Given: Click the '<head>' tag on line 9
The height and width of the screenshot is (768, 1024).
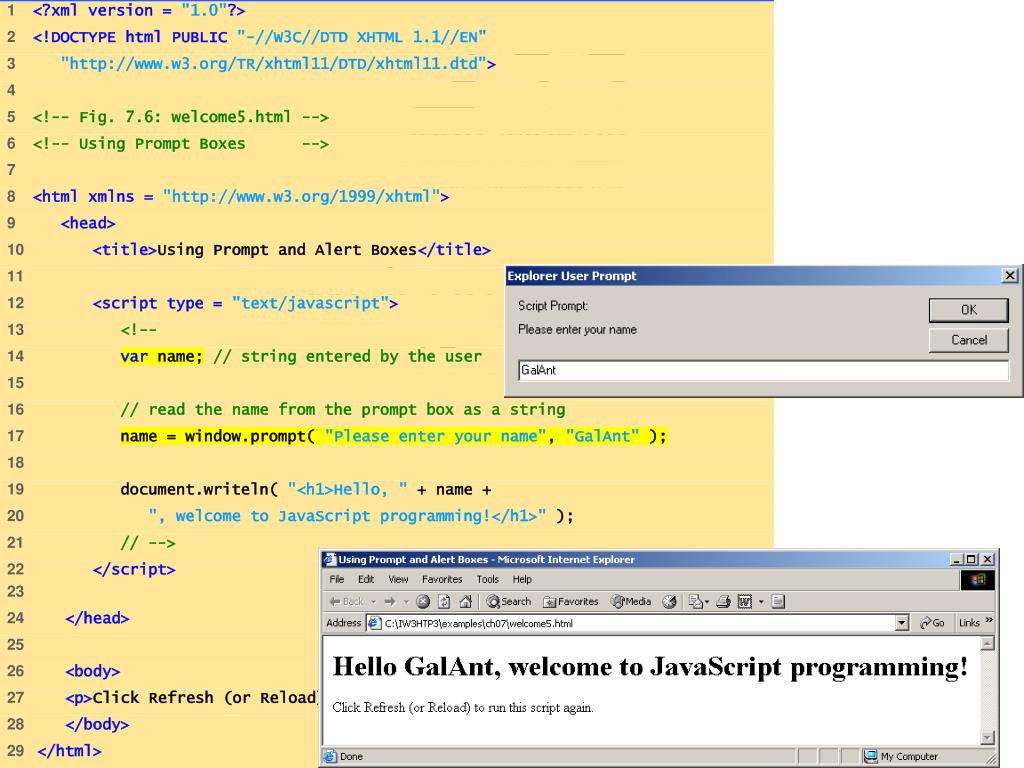Looking at the screenshot, I should (88, 223).
